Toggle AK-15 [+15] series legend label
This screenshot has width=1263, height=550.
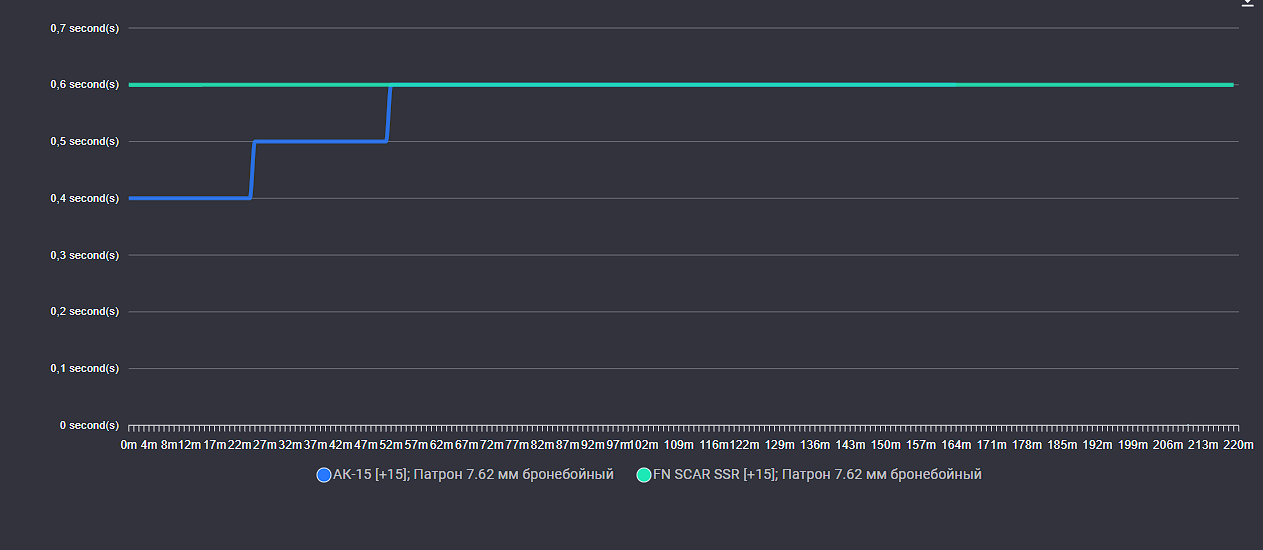coord(473,475)
